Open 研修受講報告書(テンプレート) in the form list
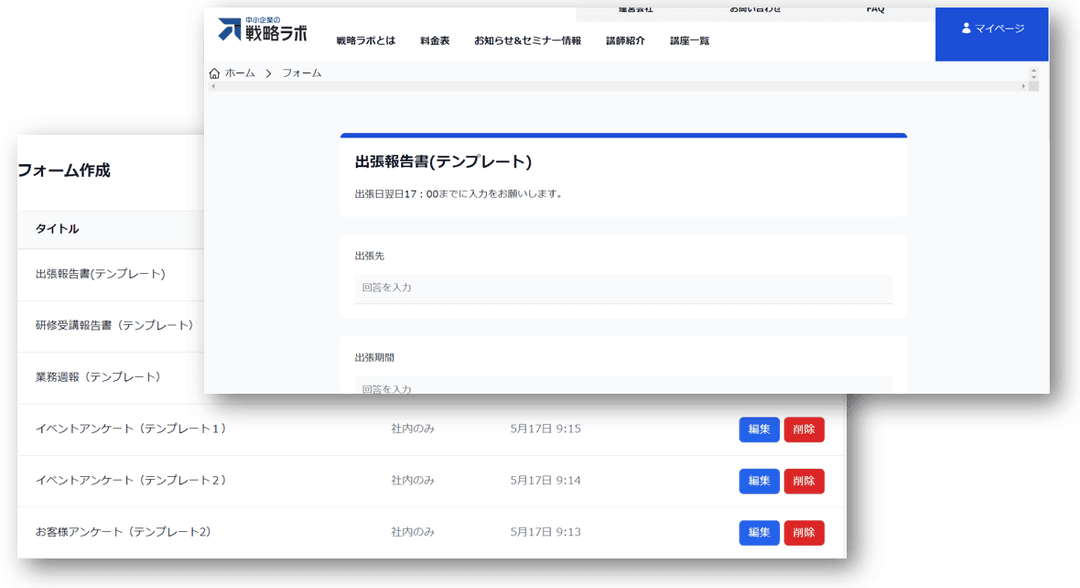Screen dimensions: 1080x588 click(114, 326)
